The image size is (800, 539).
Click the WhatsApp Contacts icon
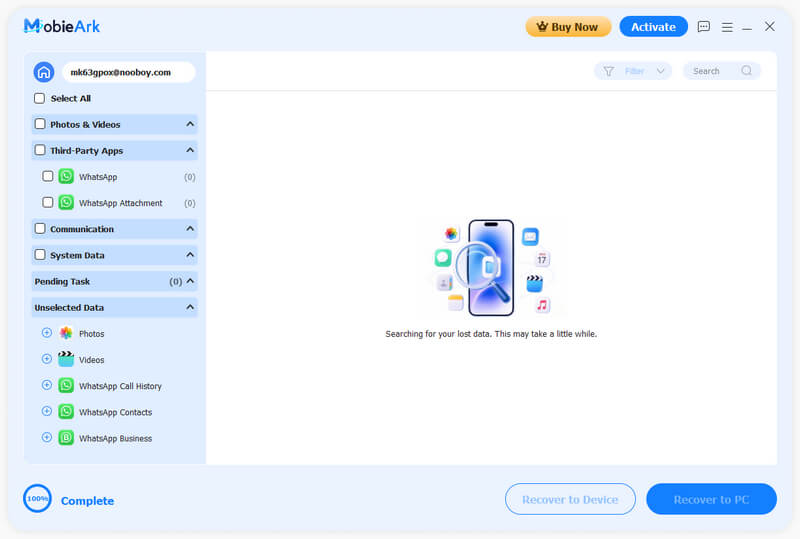coord(66,411)
